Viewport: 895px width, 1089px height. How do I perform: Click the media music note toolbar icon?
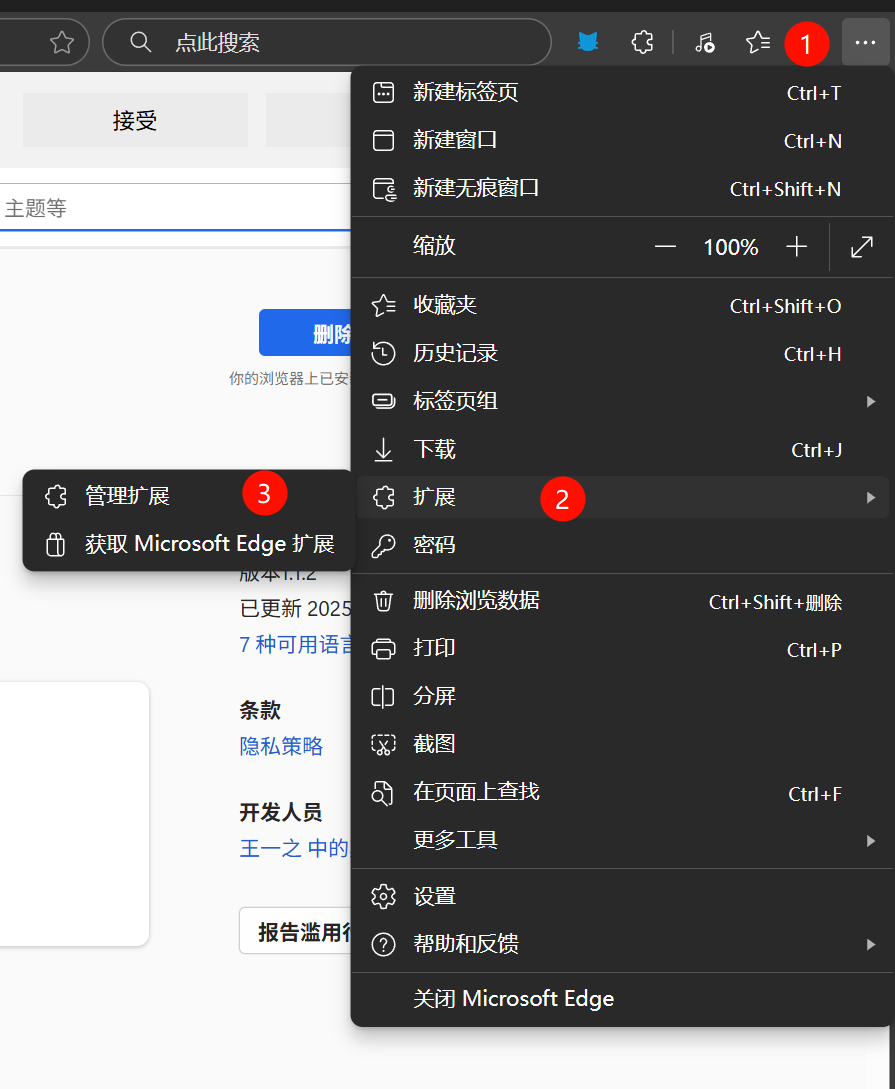705,42
